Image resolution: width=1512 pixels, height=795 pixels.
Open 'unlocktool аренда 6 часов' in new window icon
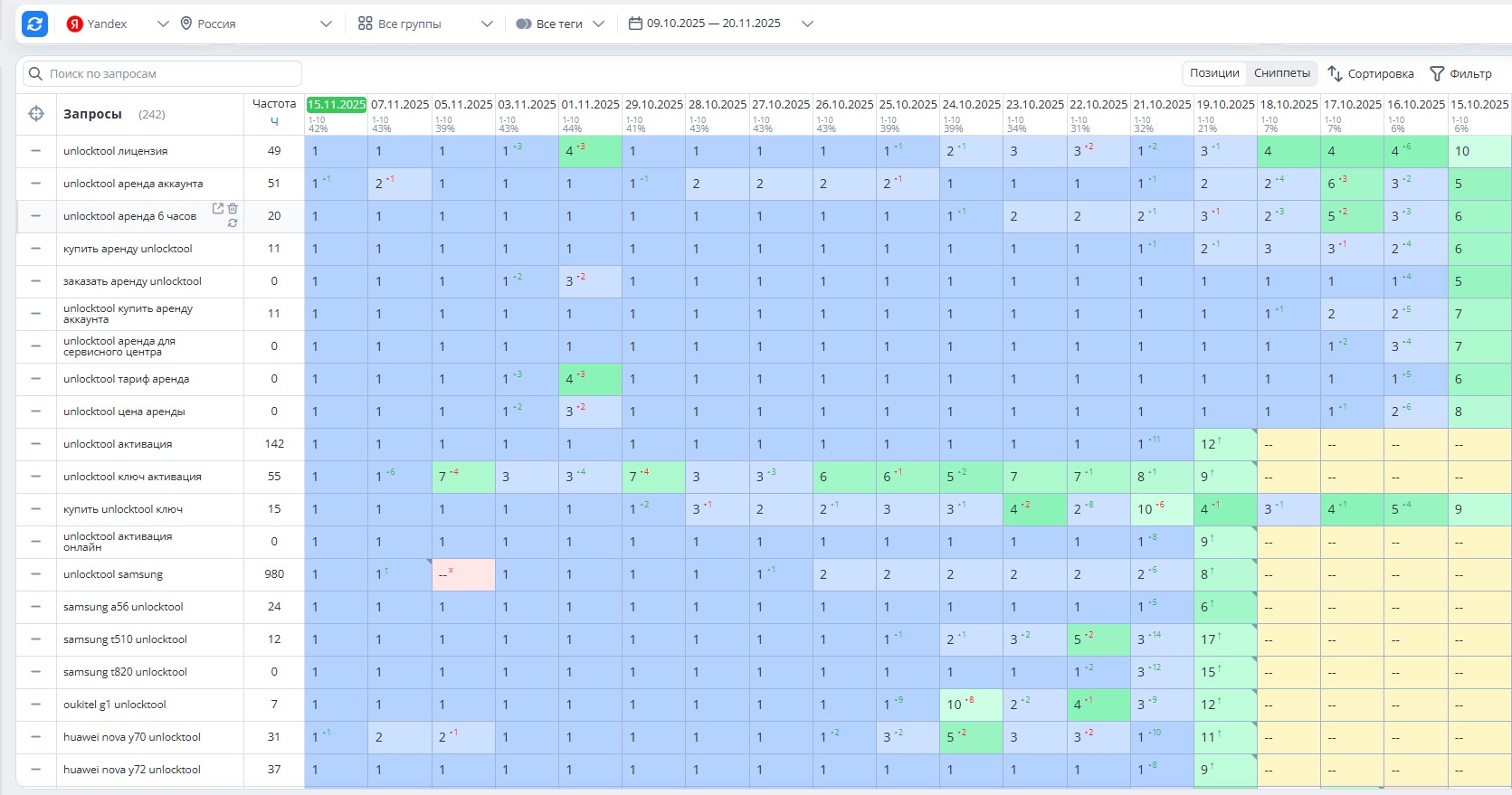point(218,208)
